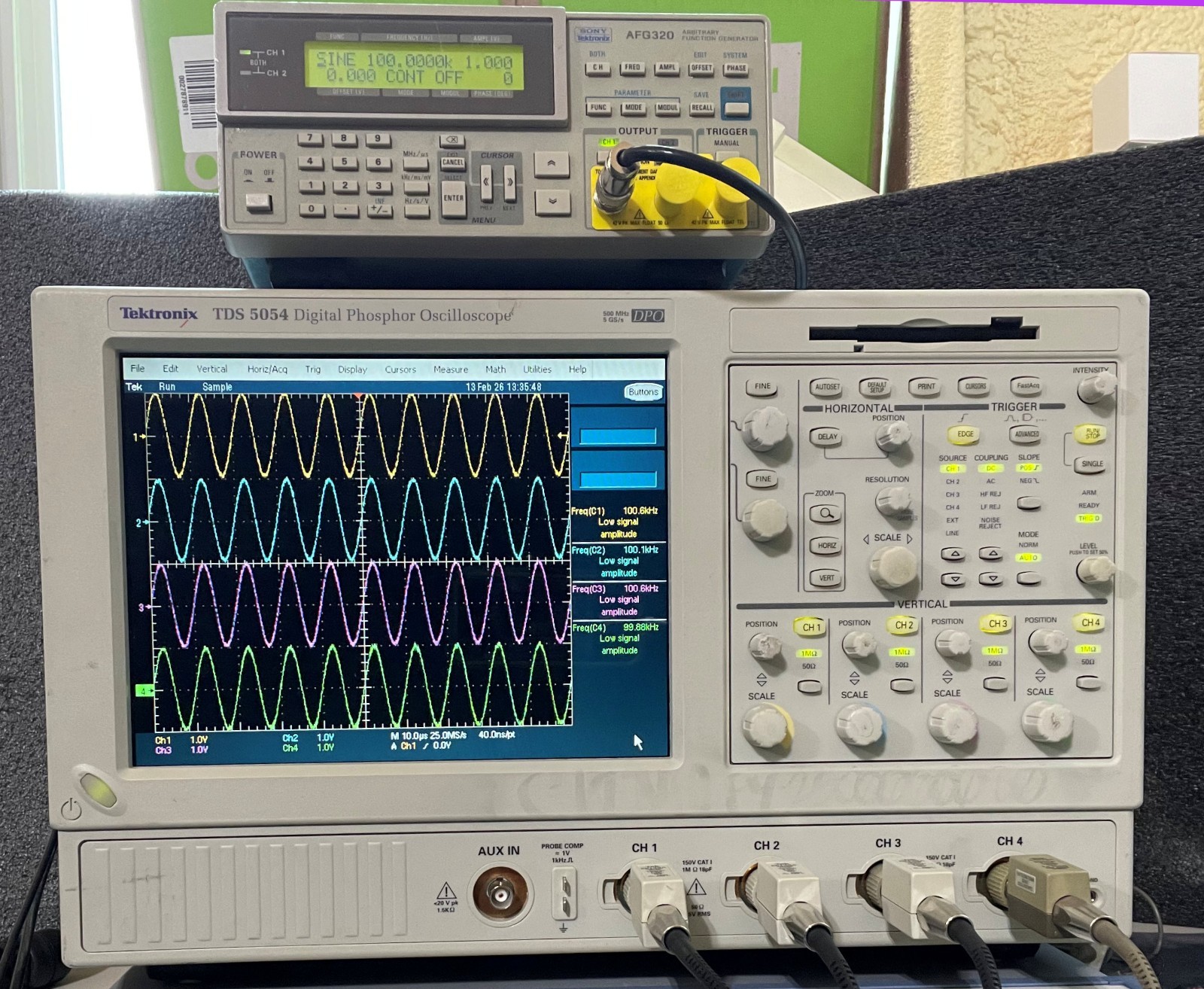Push CH 2 termination 1MΩ/50Ω button
The width and height of the screenshot is (1204, 989).
click(x=902, y=685)
